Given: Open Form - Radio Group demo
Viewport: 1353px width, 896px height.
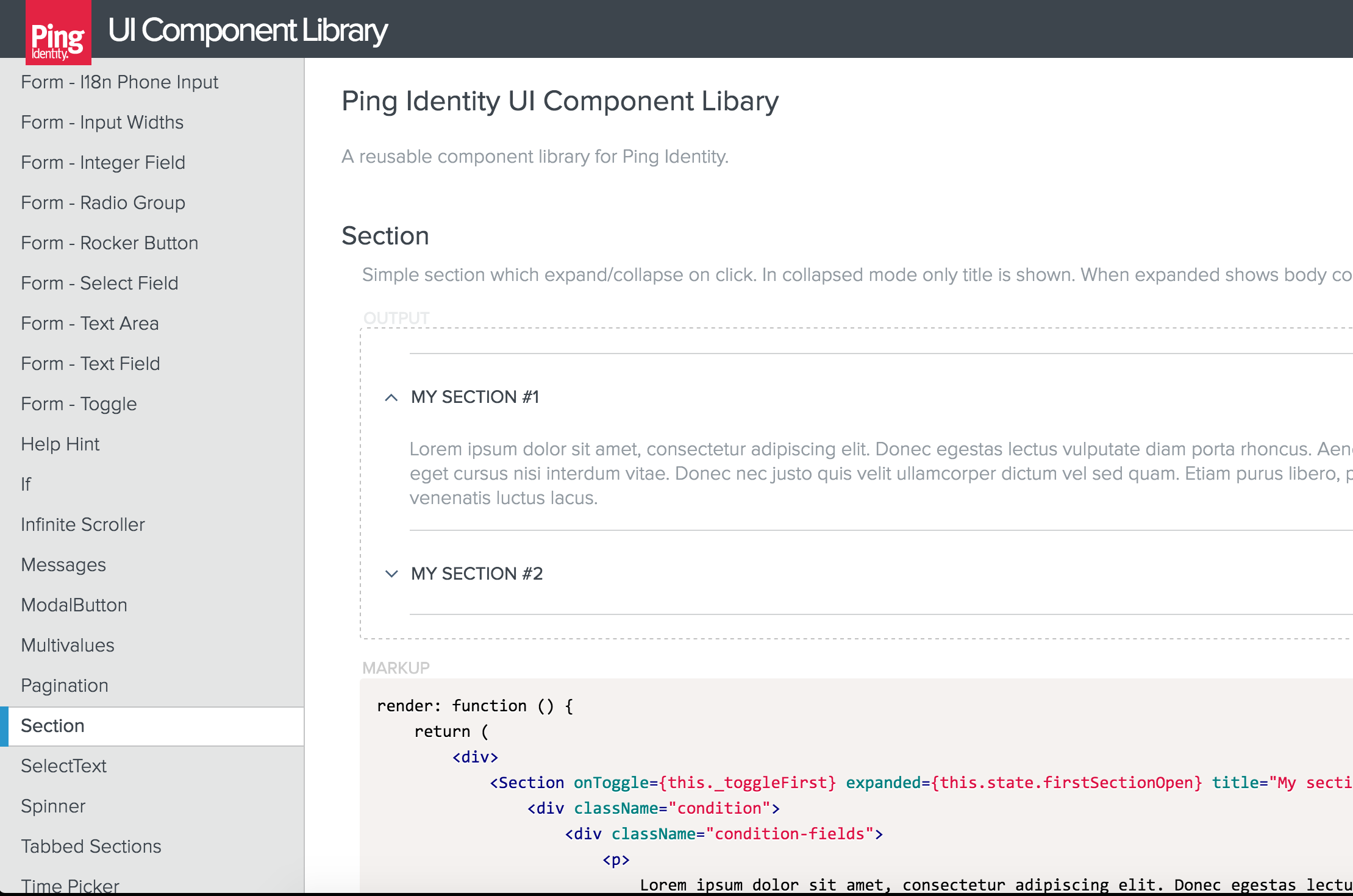Looking at the screenshot, I should [x=102, y=203].
